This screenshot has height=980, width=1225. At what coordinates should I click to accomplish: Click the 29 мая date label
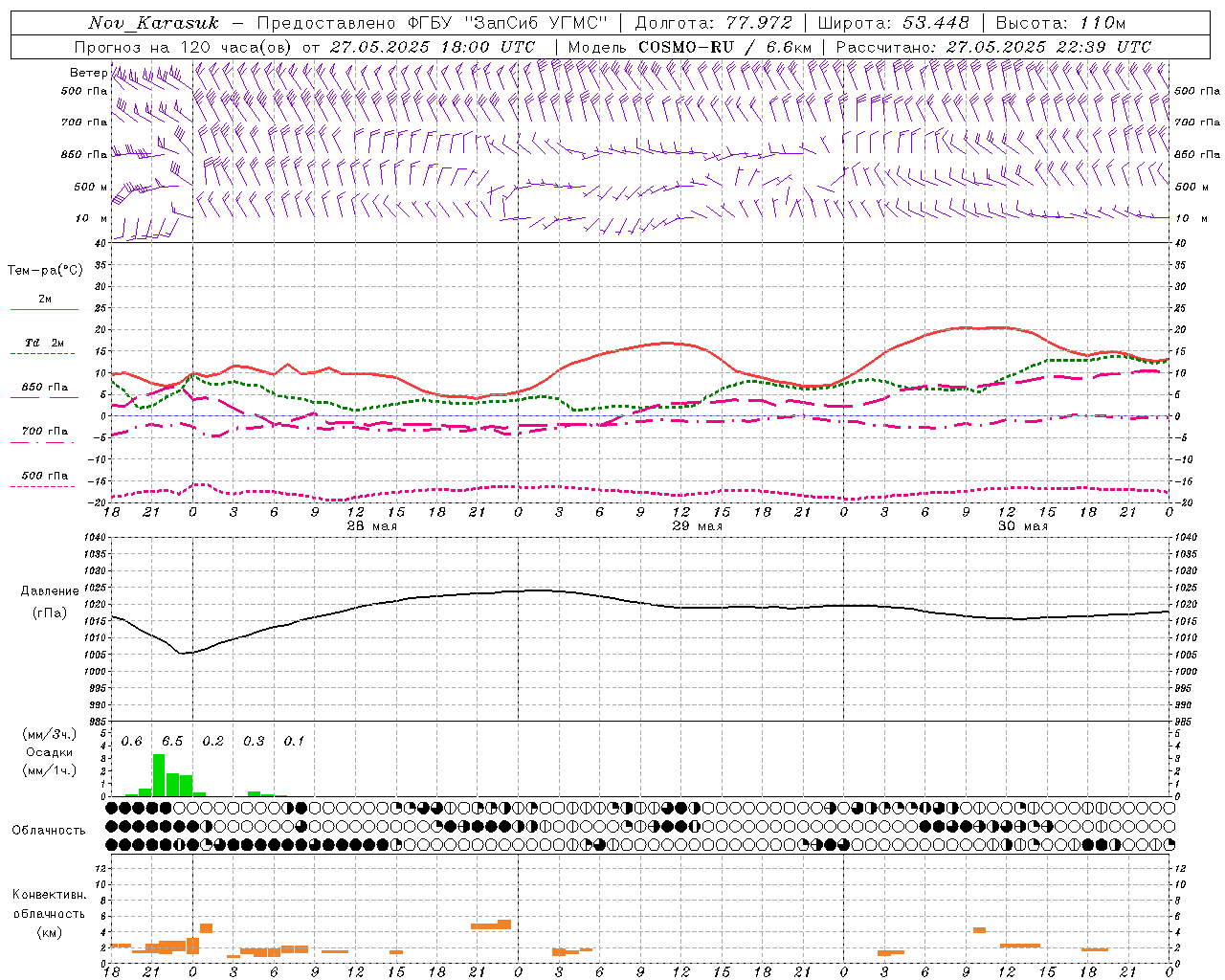click(698, 526)
